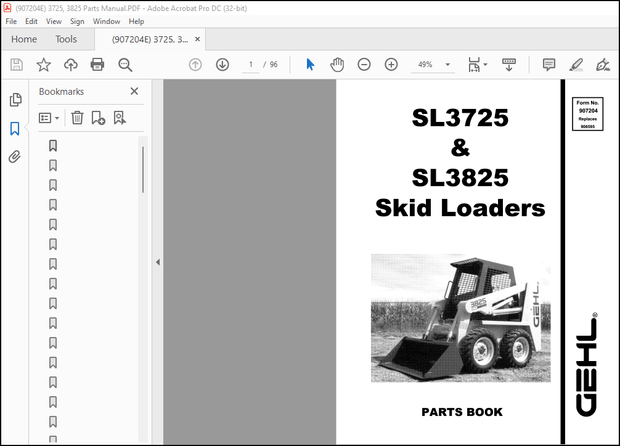Click the upload to cloud icon

point(71,64)
